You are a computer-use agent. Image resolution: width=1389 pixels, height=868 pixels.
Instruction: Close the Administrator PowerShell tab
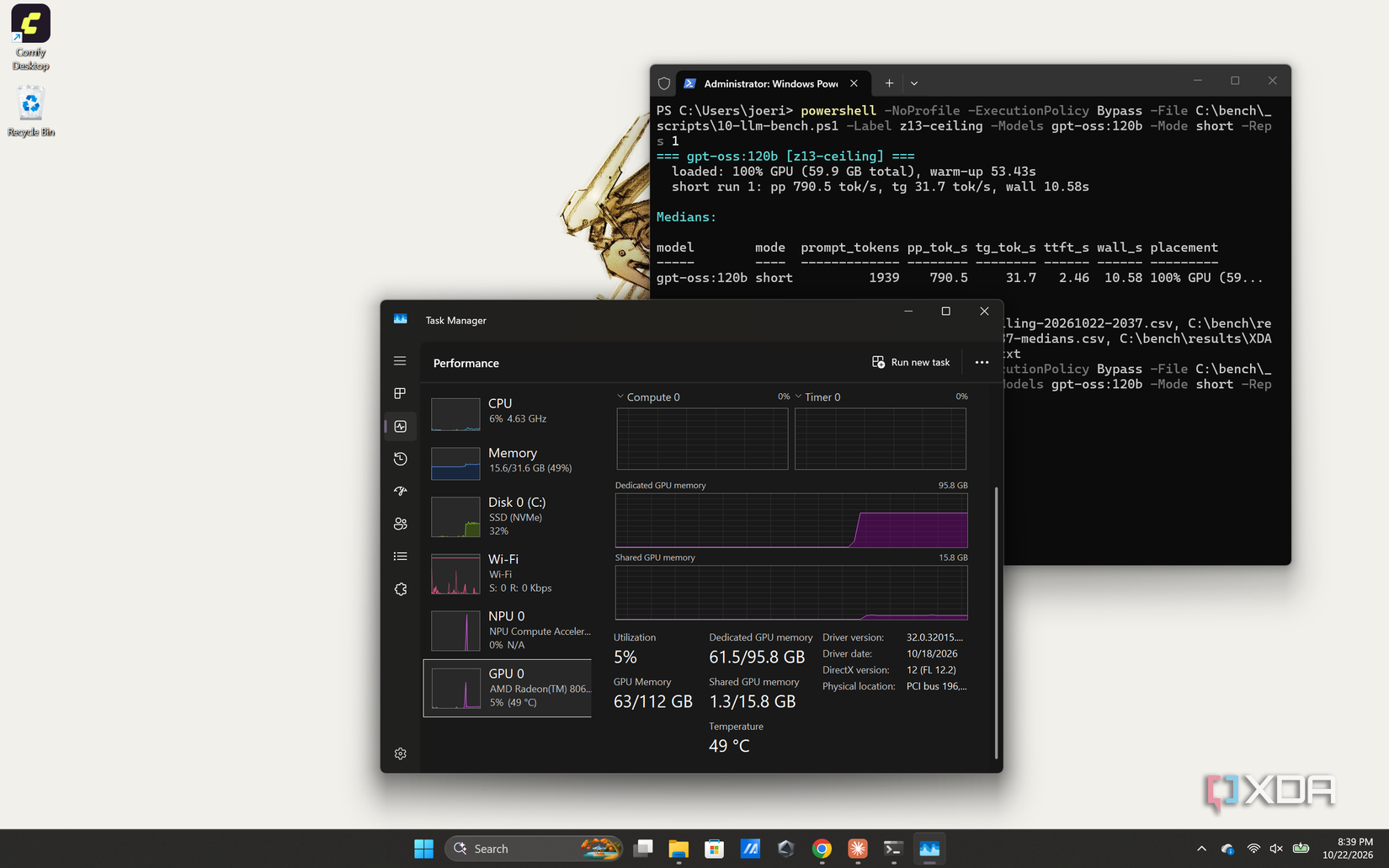click(854, 83)
